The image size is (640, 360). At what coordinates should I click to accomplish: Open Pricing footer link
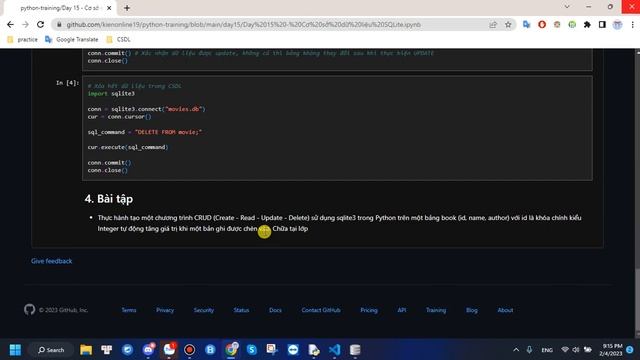(369, 310)
